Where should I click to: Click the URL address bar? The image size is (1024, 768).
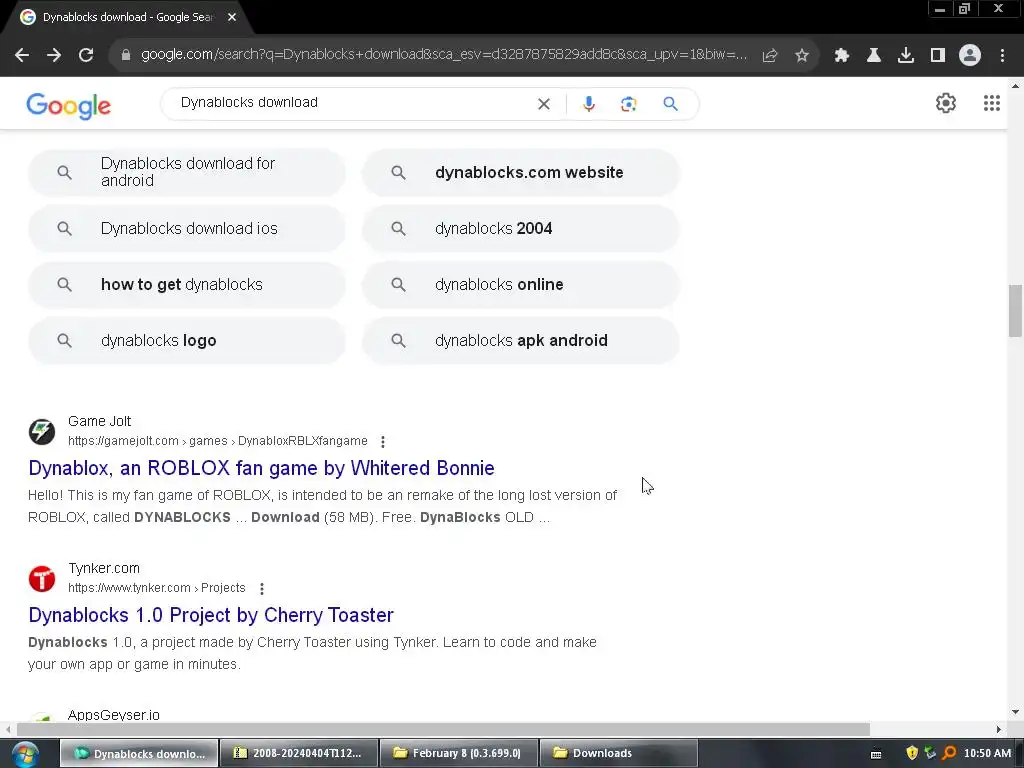(444, 55)
